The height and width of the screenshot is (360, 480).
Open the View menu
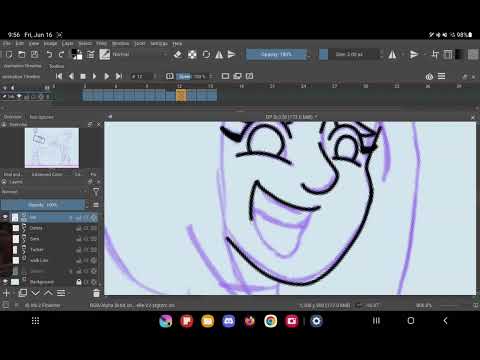(x=34, y=44)
